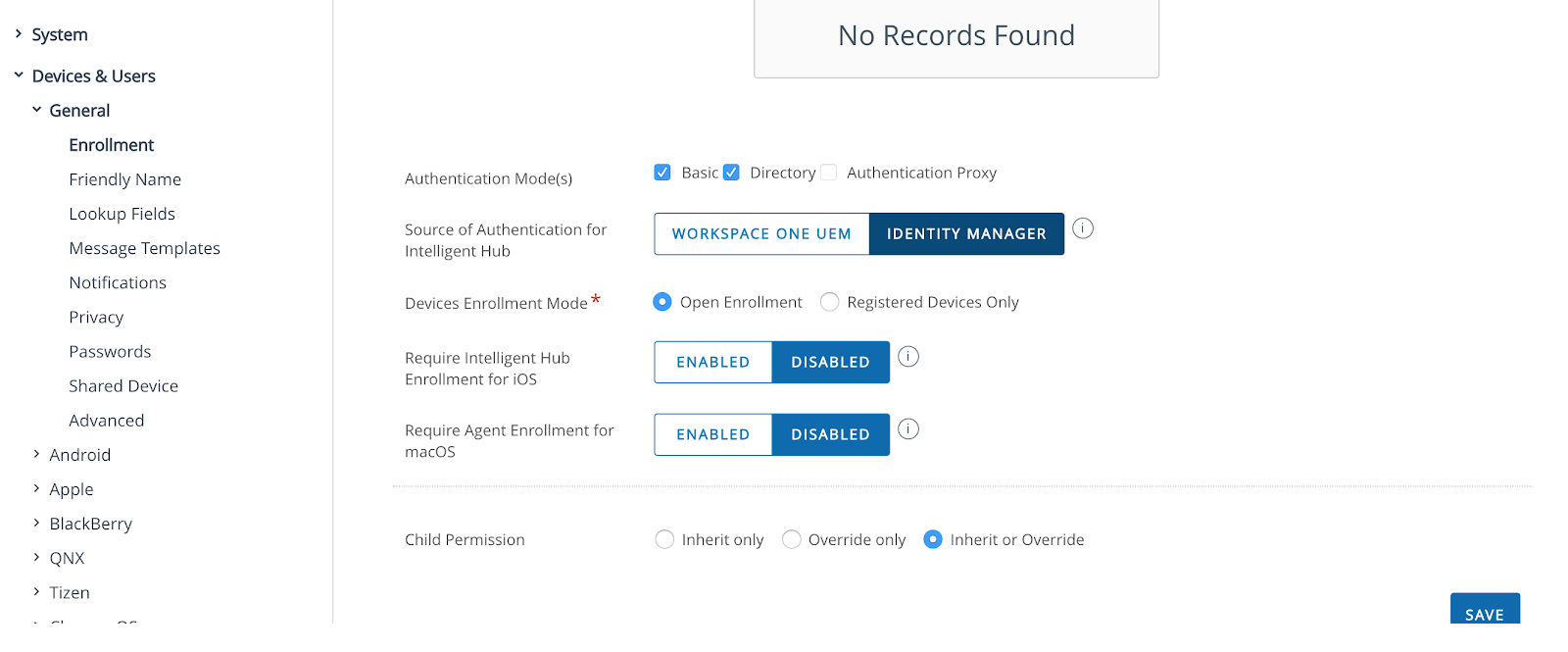Choose Override only child permission
The width and height of the screenshot is (1568, 652).
[x=792, y=539]
